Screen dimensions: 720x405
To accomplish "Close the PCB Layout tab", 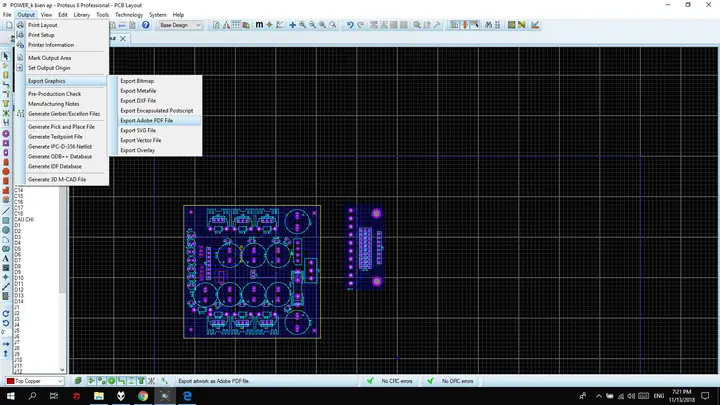I will click(x=123, y=39).
